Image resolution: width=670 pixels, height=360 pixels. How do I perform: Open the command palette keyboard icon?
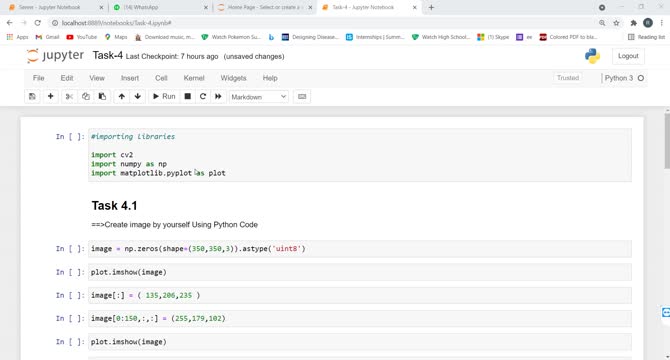coord(302,97)
